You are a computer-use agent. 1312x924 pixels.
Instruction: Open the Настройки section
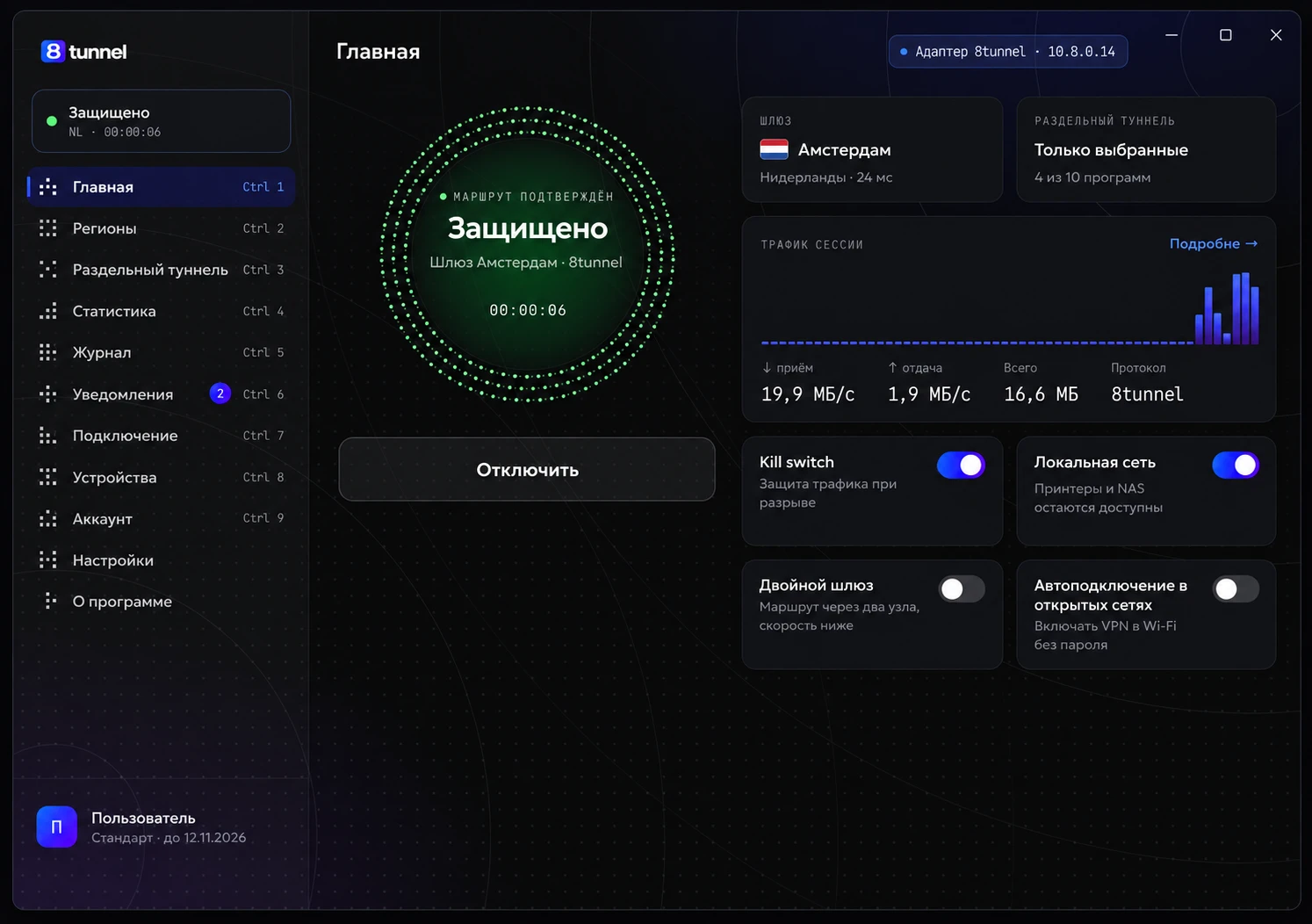[x=162, y=560]
